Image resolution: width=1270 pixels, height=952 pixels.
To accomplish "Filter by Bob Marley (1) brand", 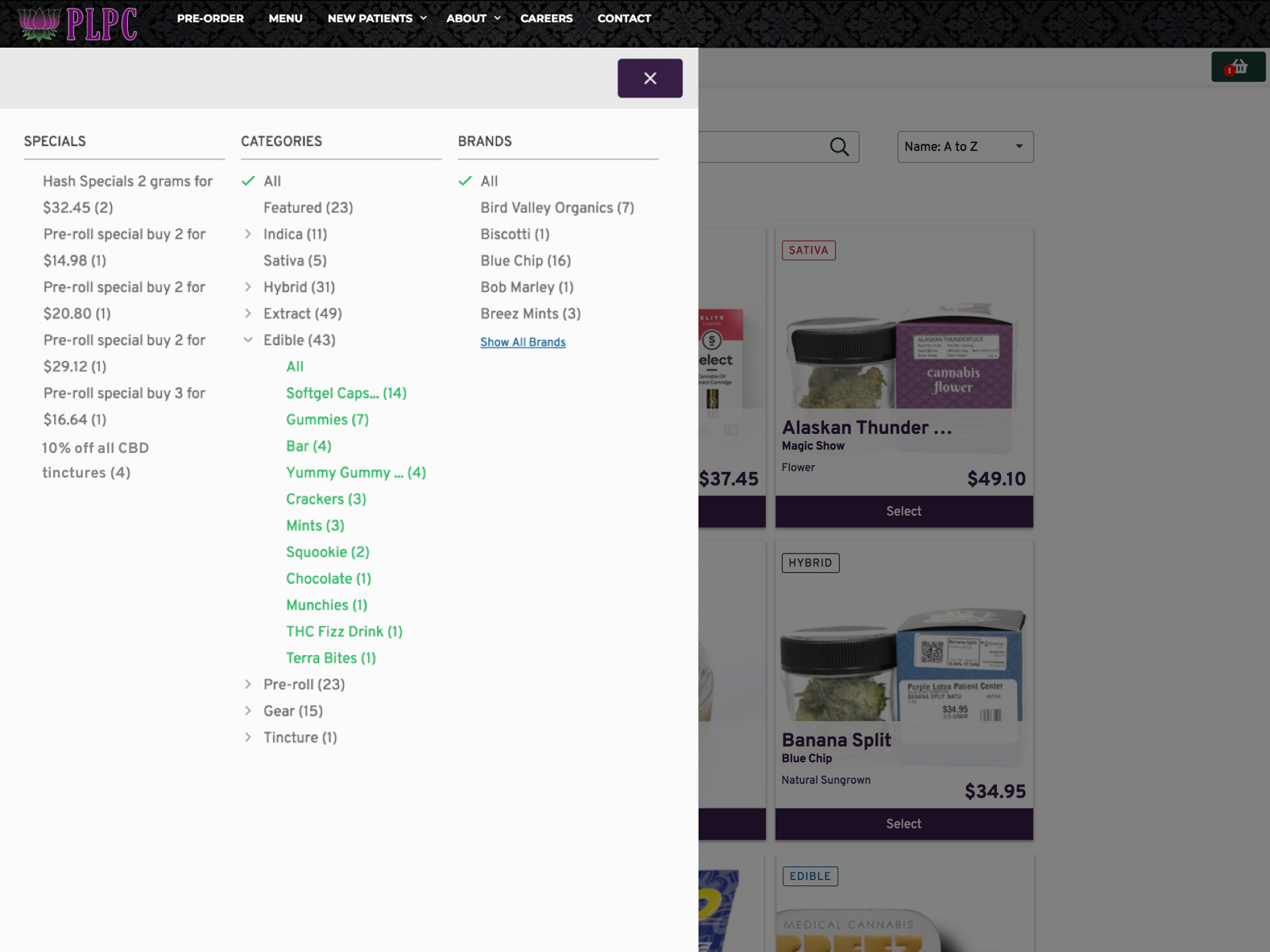I will coord(527,287).
